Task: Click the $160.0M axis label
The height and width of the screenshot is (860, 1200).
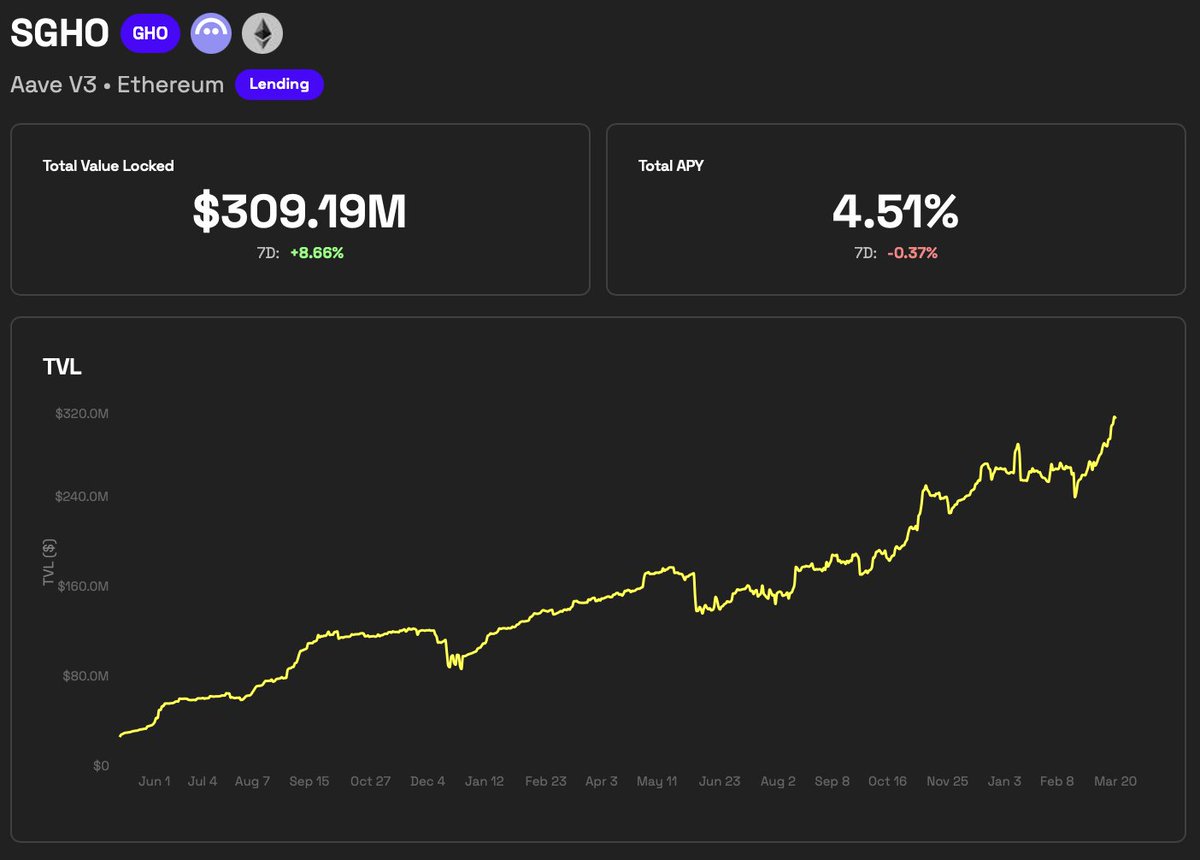Action: point(82,586)
